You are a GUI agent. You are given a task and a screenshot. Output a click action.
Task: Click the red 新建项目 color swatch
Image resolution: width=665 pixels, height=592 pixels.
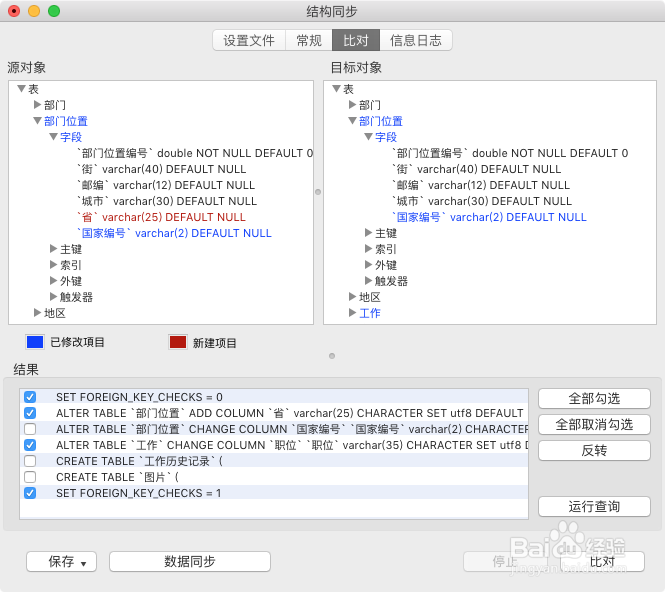[x=178, y=342]
